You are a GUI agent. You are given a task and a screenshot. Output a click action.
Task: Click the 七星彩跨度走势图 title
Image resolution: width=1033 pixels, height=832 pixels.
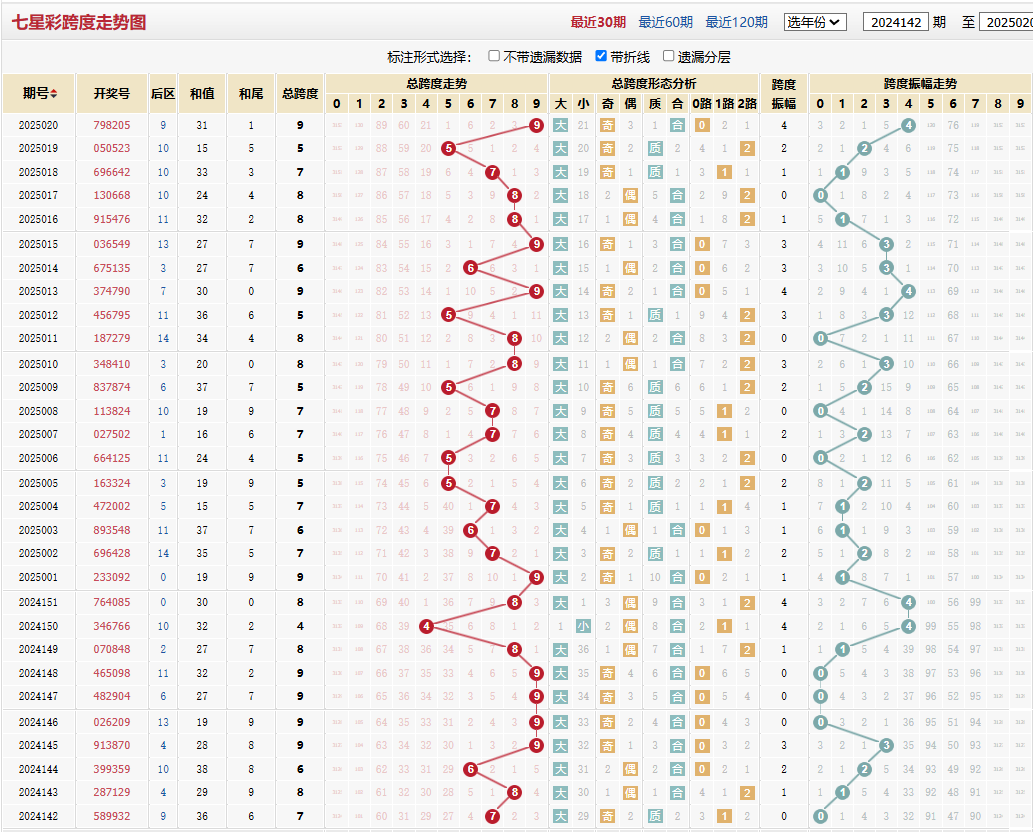click(x=79, y=22)
